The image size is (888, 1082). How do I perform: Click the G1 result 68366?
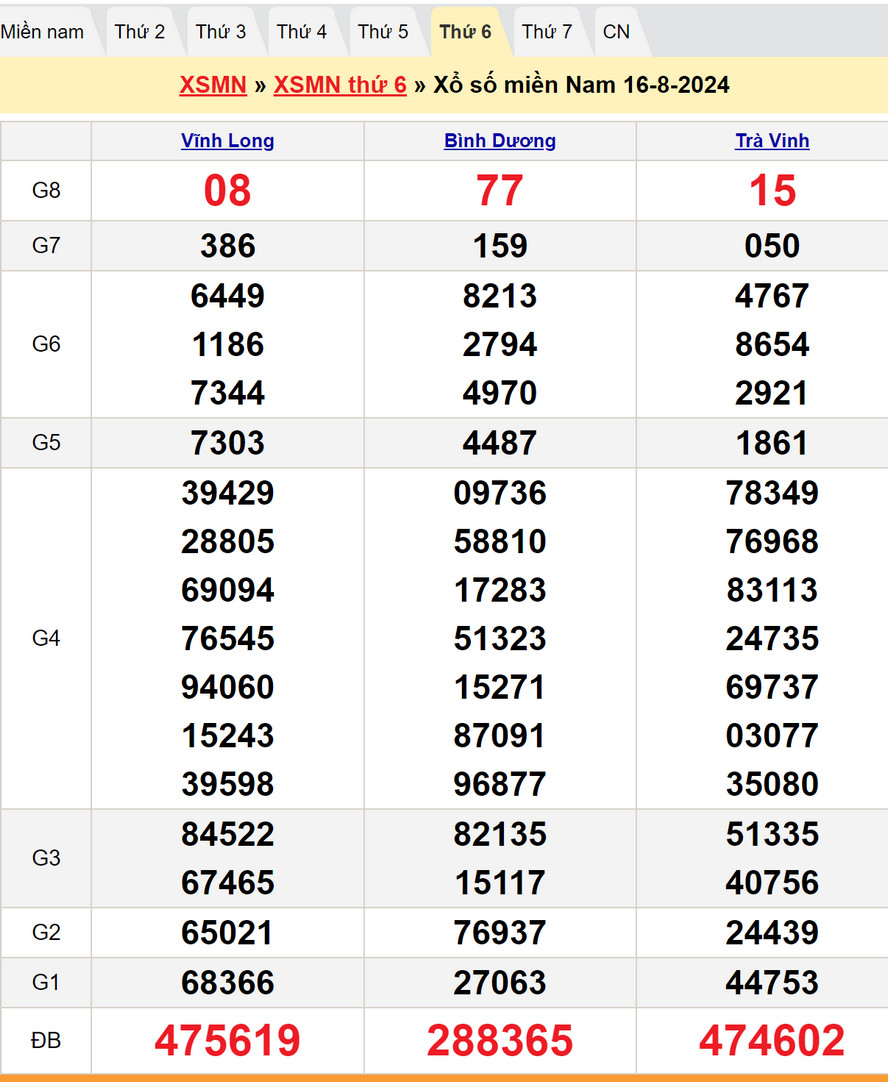pos(227,983)
